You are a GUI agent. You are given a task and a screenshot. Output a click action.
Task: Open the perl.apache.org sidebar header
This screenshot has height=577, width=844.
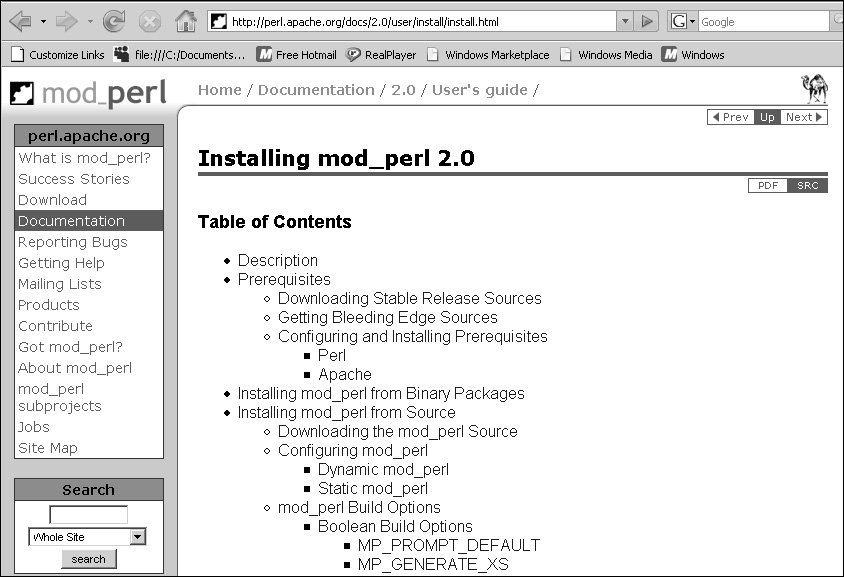(89, 136)
